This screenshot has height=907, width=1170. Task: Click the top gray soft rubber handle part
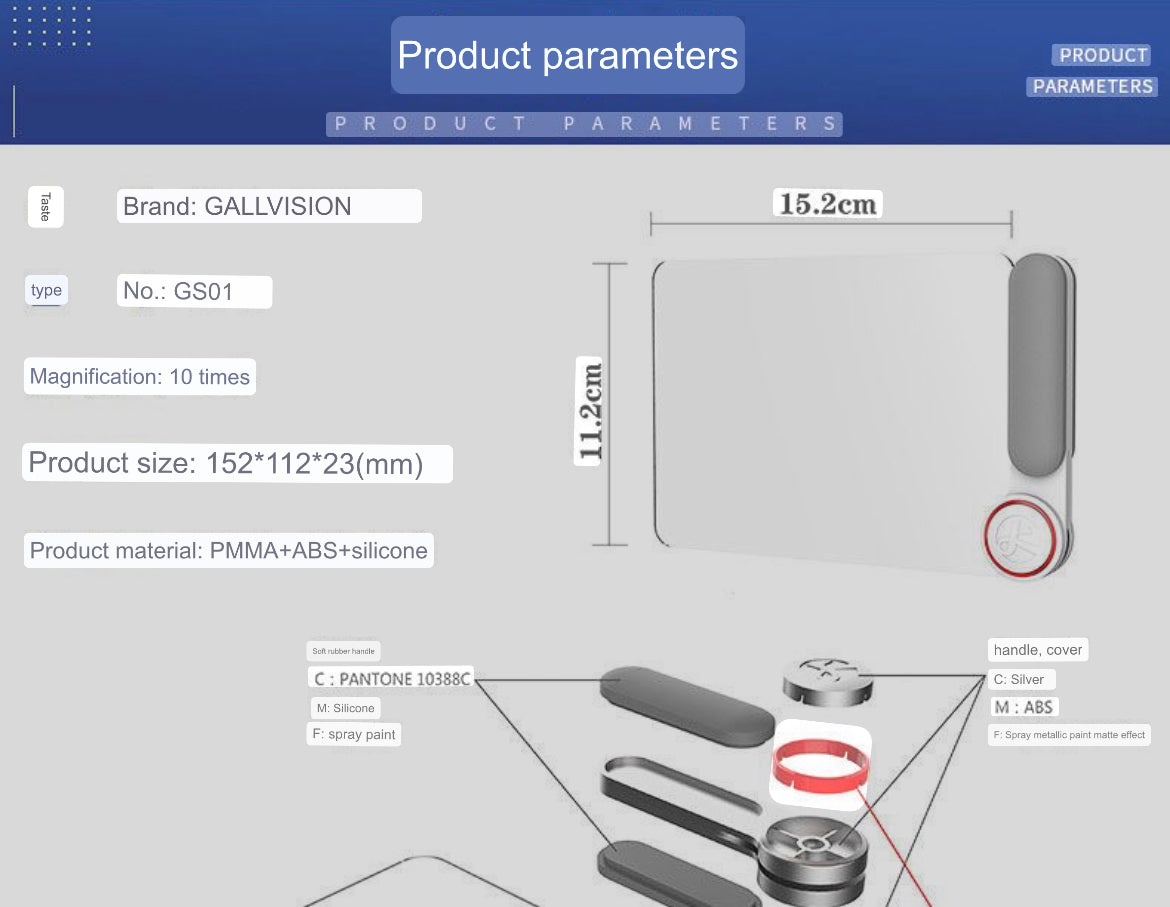[x=685, y=707]
